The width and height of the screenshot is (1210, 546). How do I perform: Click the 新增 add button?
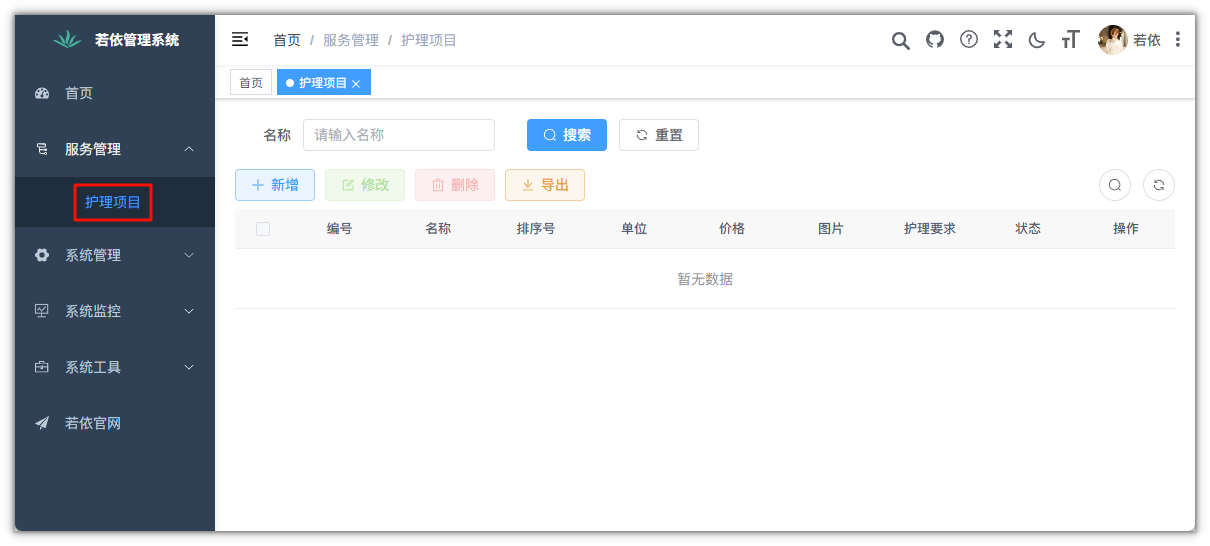[x=275, y=185]
